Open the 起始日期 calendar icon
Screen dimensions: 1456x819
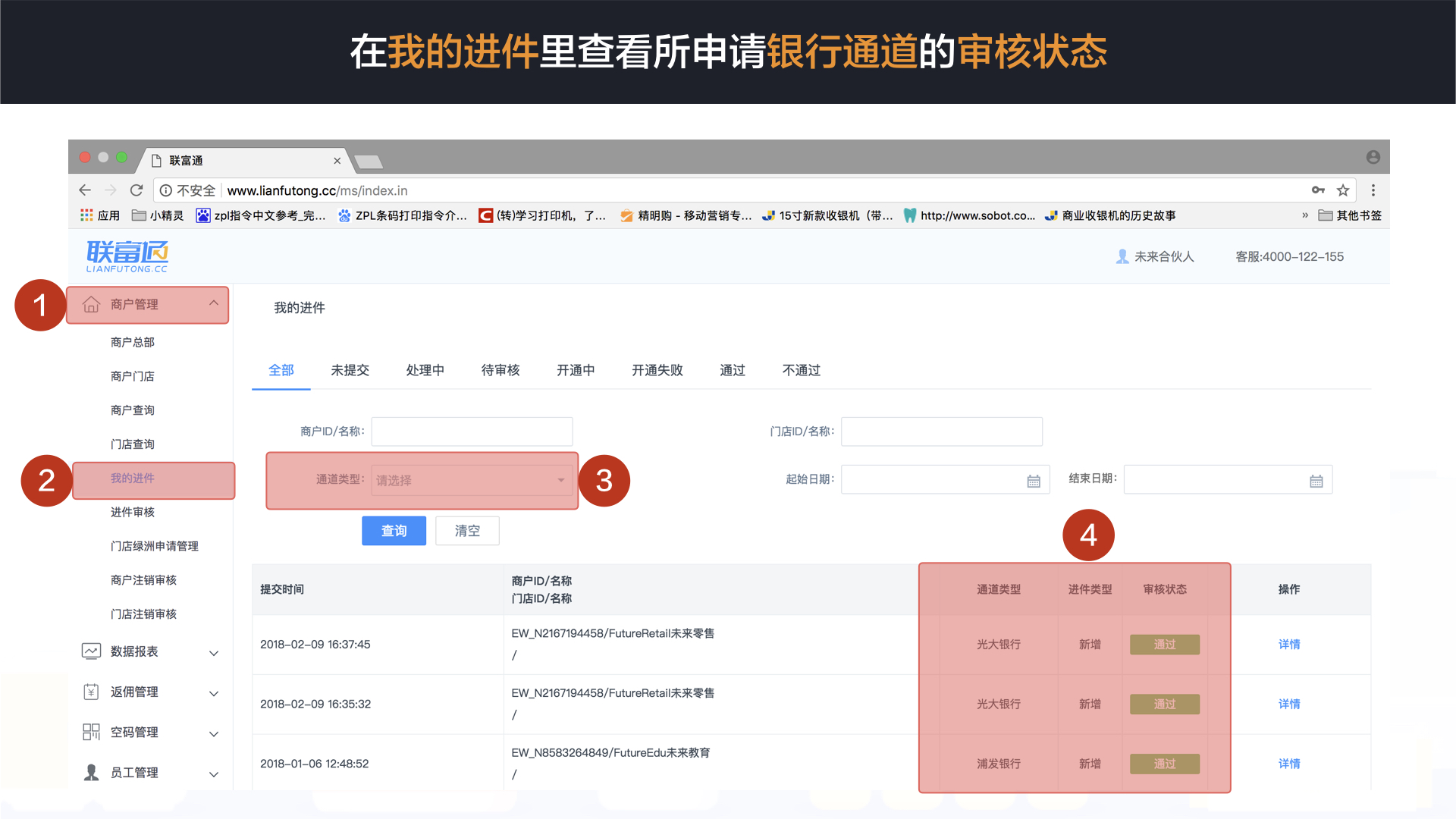point(1034,481)
